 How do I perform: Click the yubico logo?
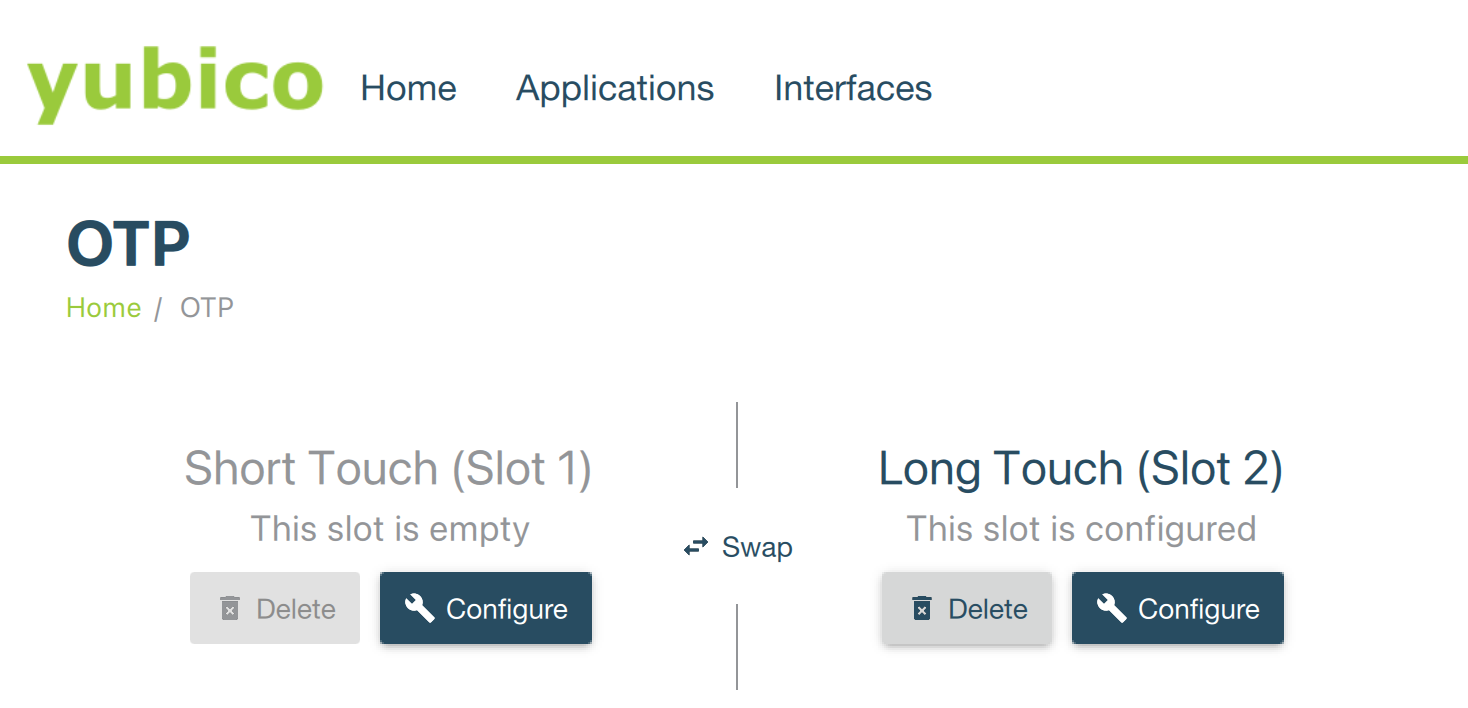174,85
